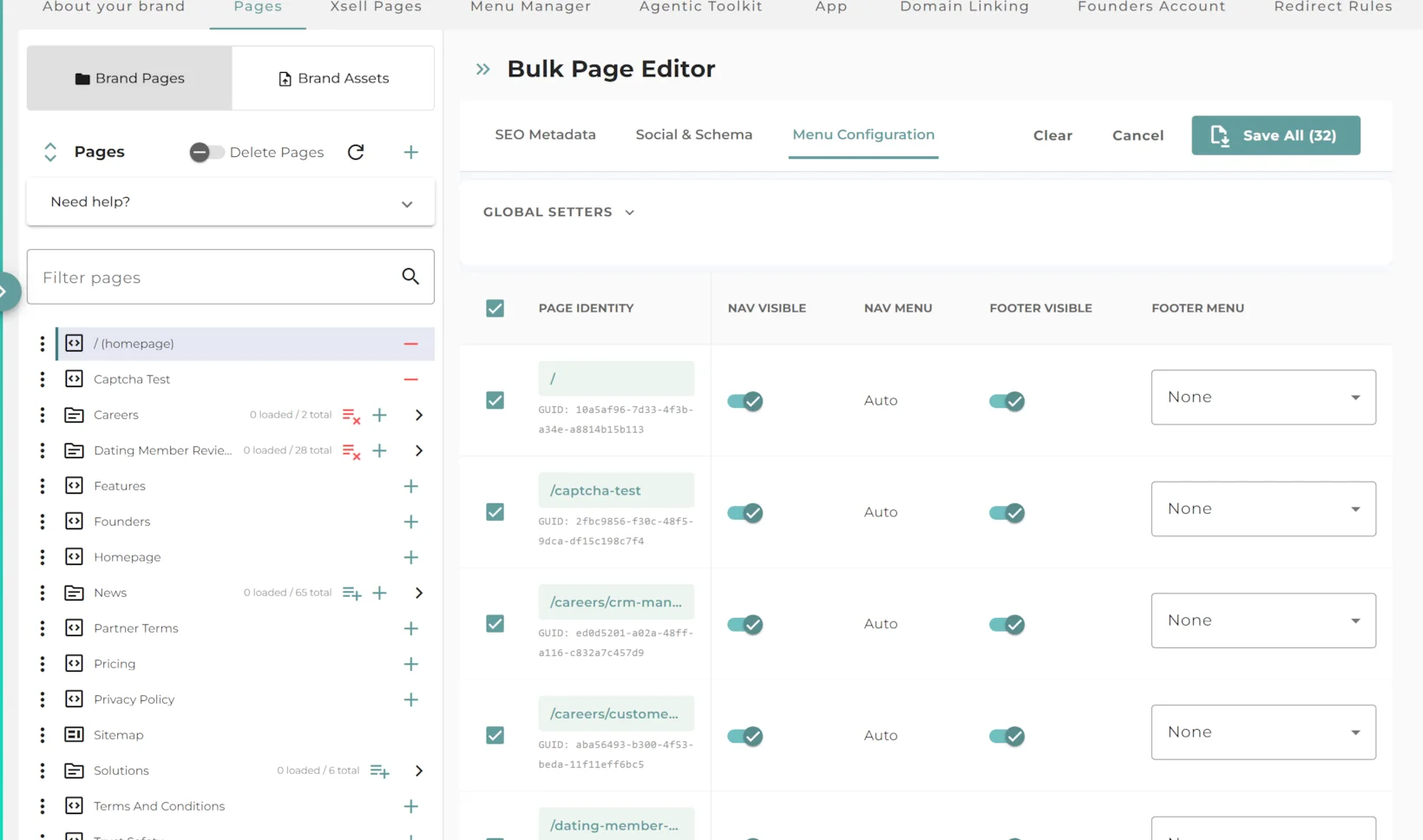The width and height of the screenshot is (1423, 840).
Task: Select the Menu Configuration tab
Action: 863,135
